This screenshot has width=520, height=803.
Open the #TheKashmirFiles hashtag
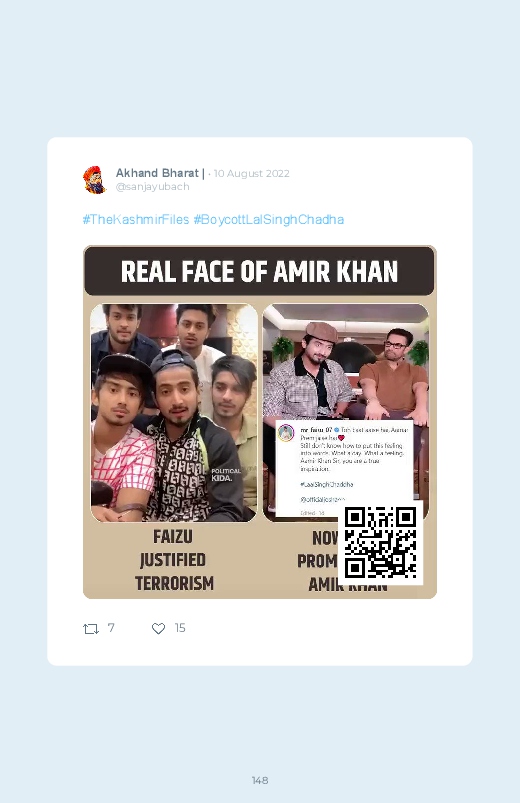136,220
